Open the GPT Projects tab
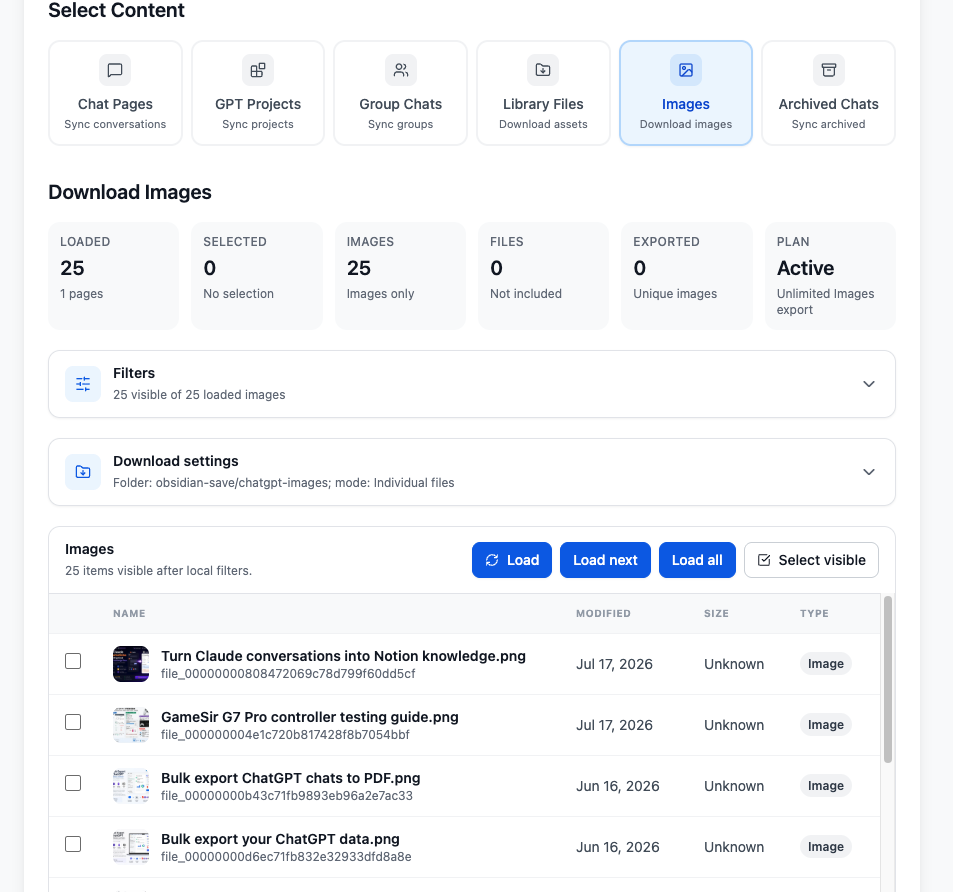The image size is (953, 892). (258, 93)
